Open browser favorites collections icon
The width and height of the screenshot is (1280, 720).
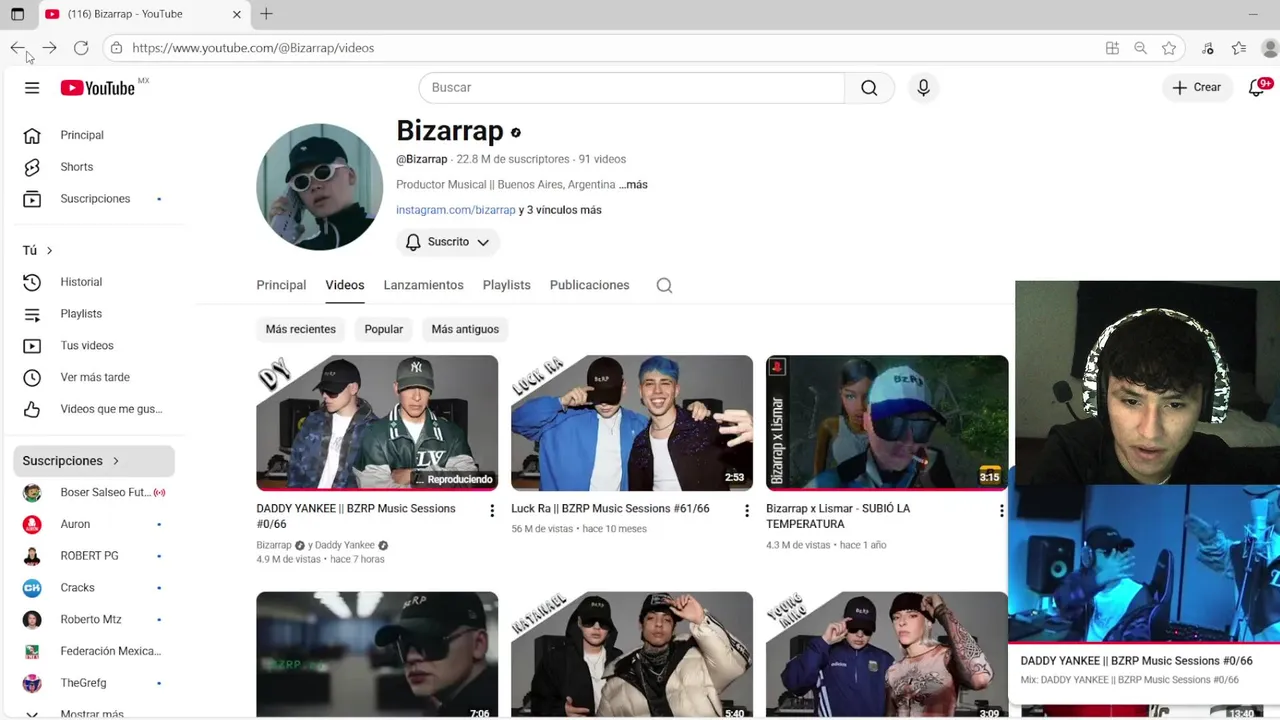tap(1239, 48)
